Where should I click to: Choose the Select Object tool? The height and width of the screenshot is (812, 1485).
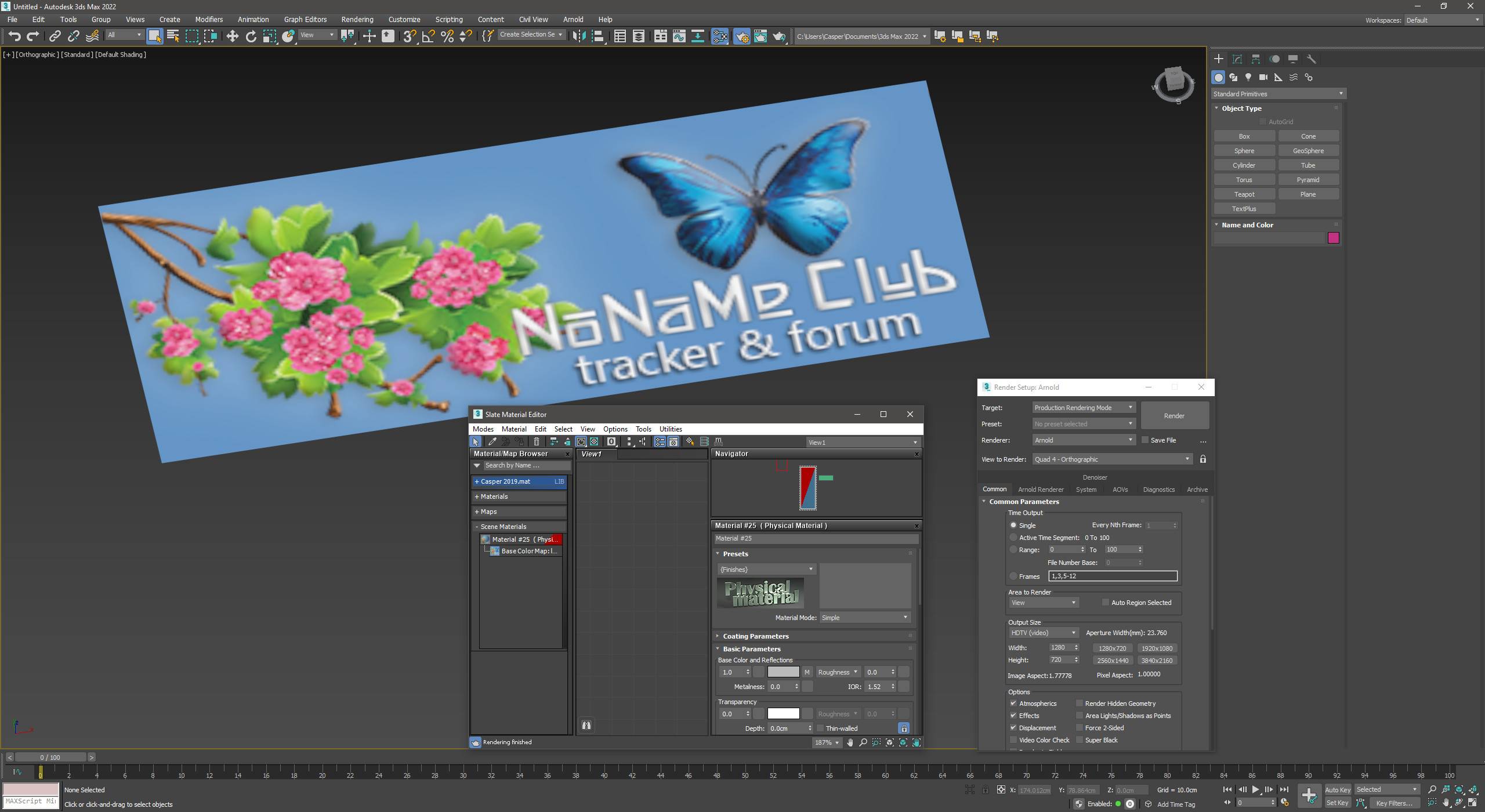click(154, 36)
